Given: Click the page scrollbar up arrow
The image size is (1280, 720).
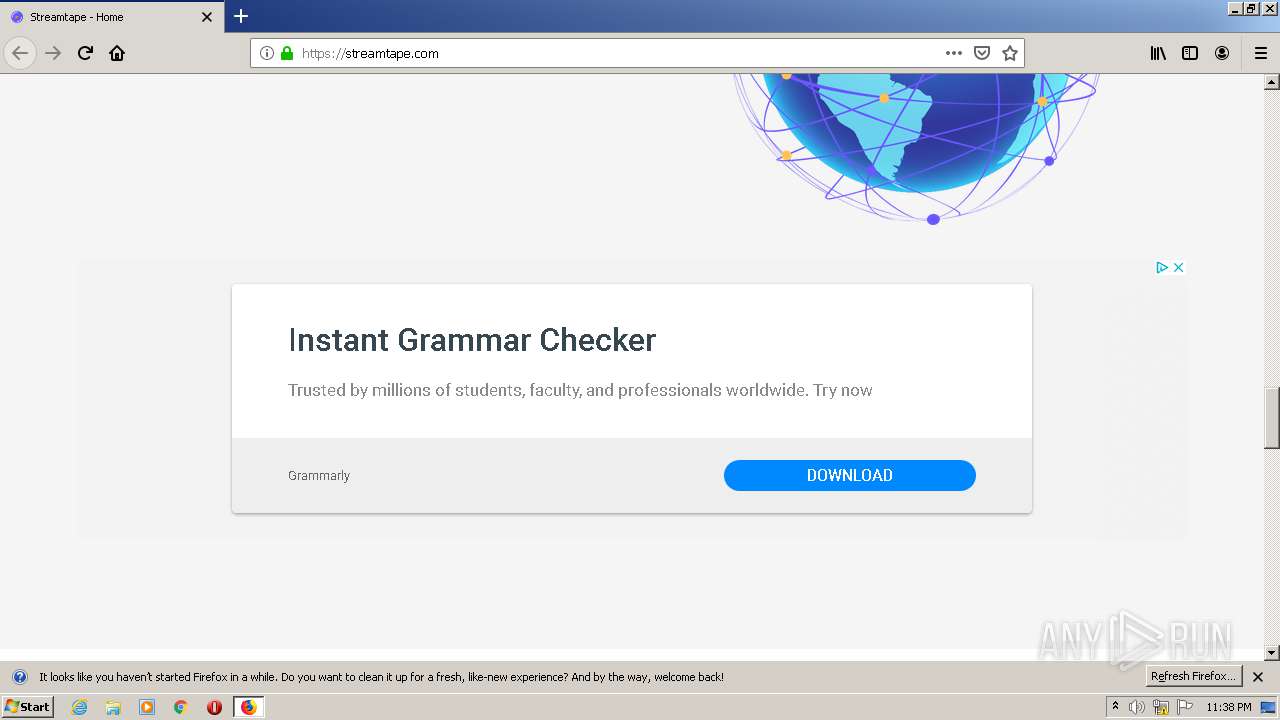Looking at the screenshot, I should pos(1272,82).
